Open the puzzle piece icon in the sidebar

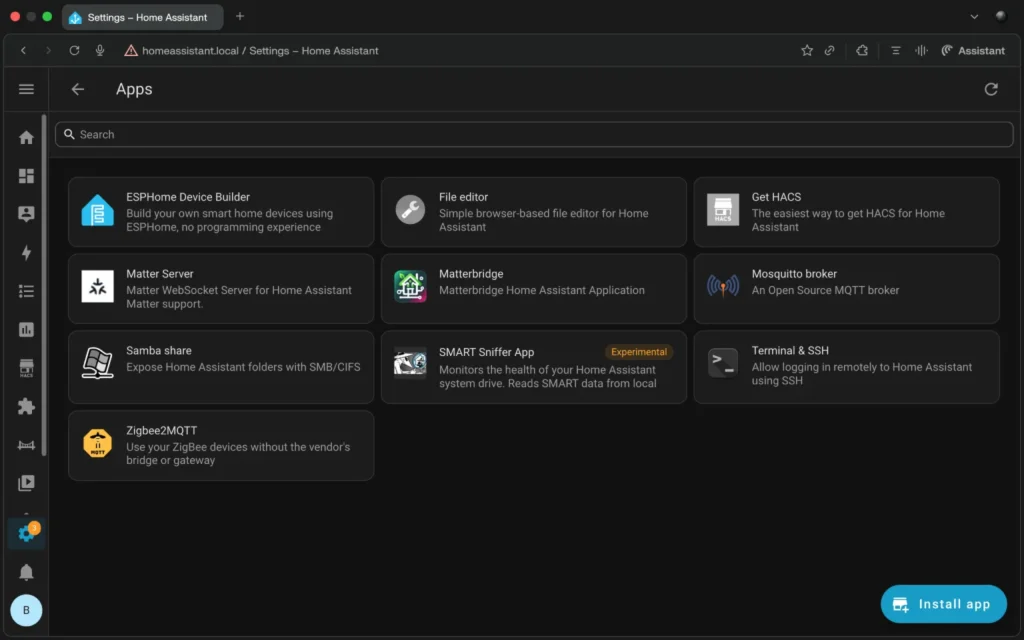[26, 406]
